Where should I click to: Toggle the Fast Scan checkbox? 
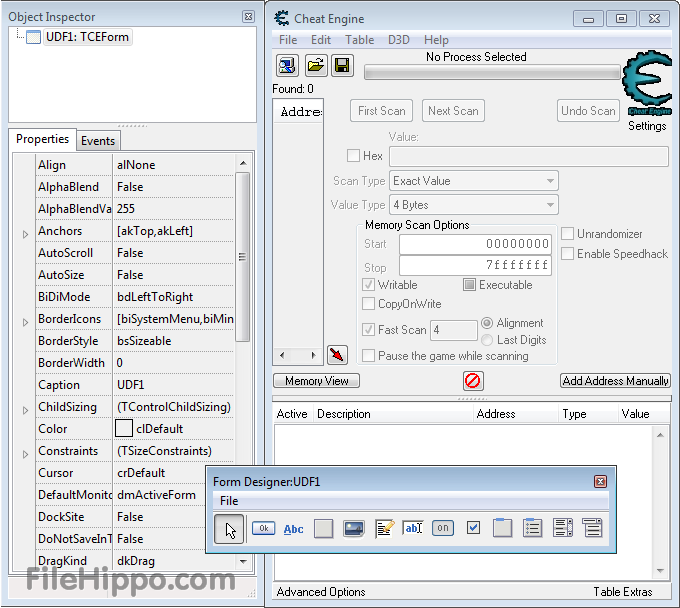pos(369,330)
